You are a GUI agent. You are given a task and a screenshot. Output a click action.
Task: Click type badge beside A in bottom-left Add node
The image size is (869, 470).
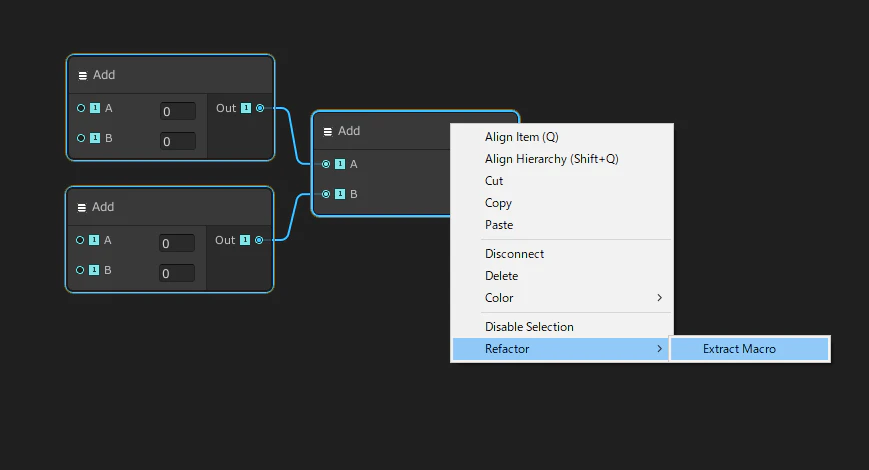pyautogui.click(x=94, y=240)
